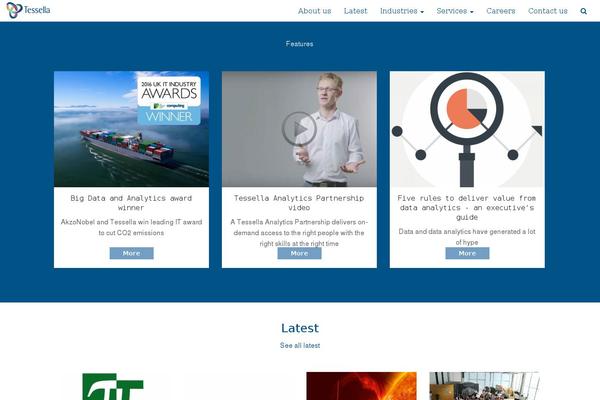Click the Five rules to deliver value title

[467, 207]
